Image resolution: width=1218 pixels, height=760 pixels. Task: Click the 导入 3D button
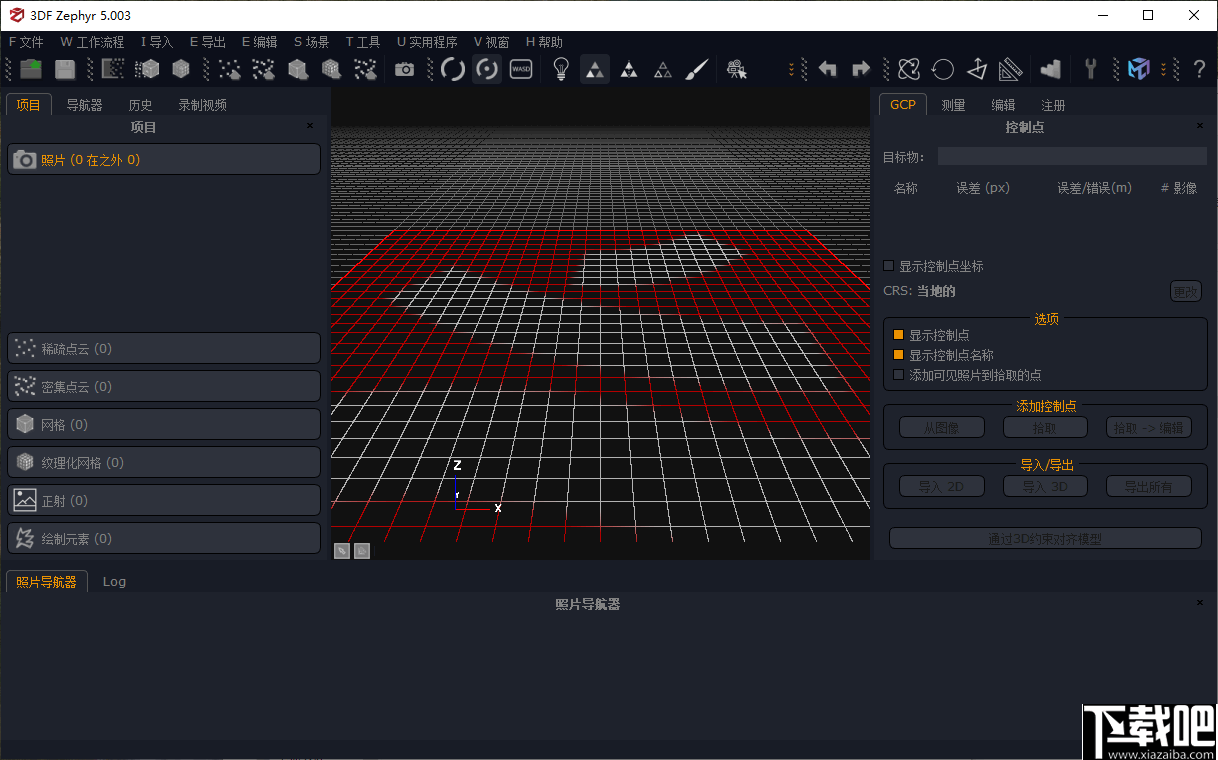coord(1044,486)
